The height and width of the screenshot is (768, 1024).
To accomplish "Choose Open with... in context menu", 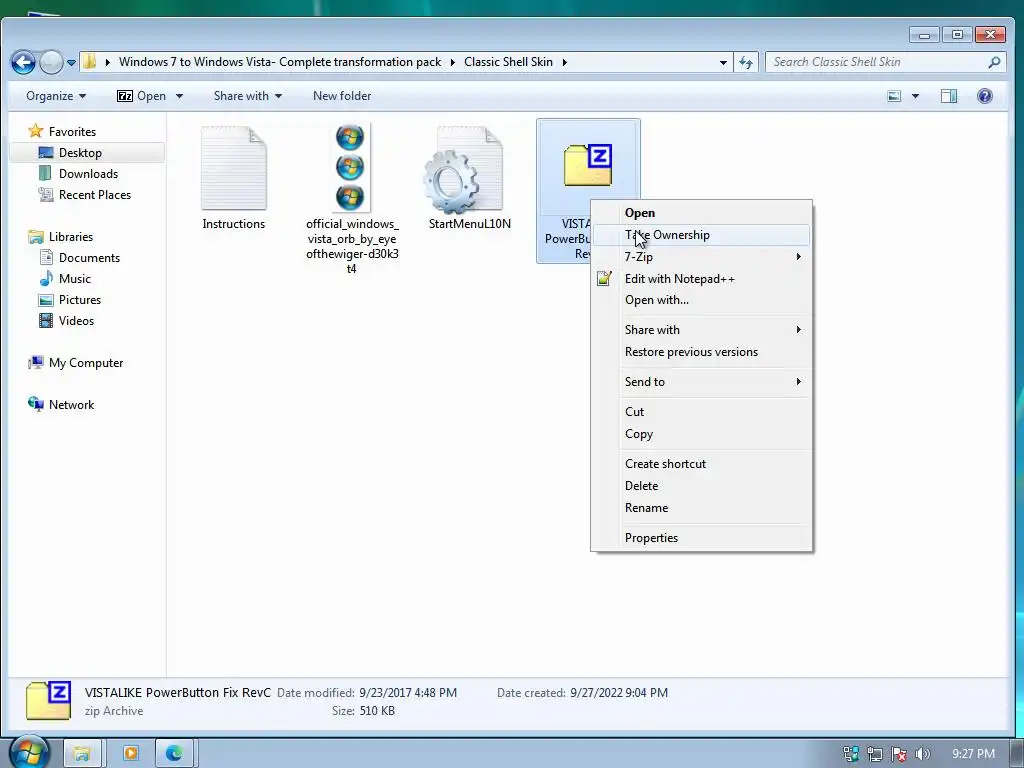I will pos(701,300).
